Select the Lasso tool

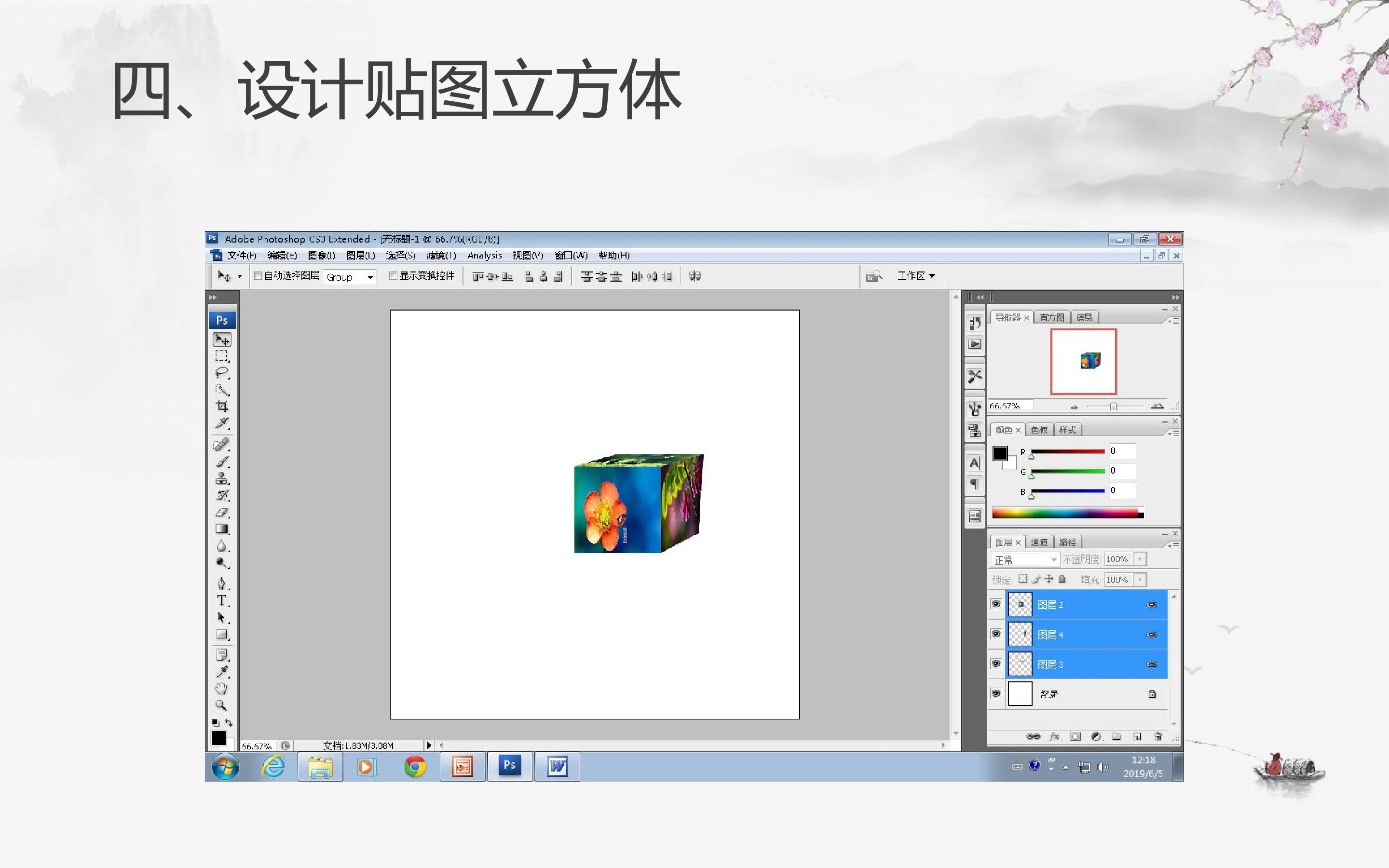[x=222, y=373]
